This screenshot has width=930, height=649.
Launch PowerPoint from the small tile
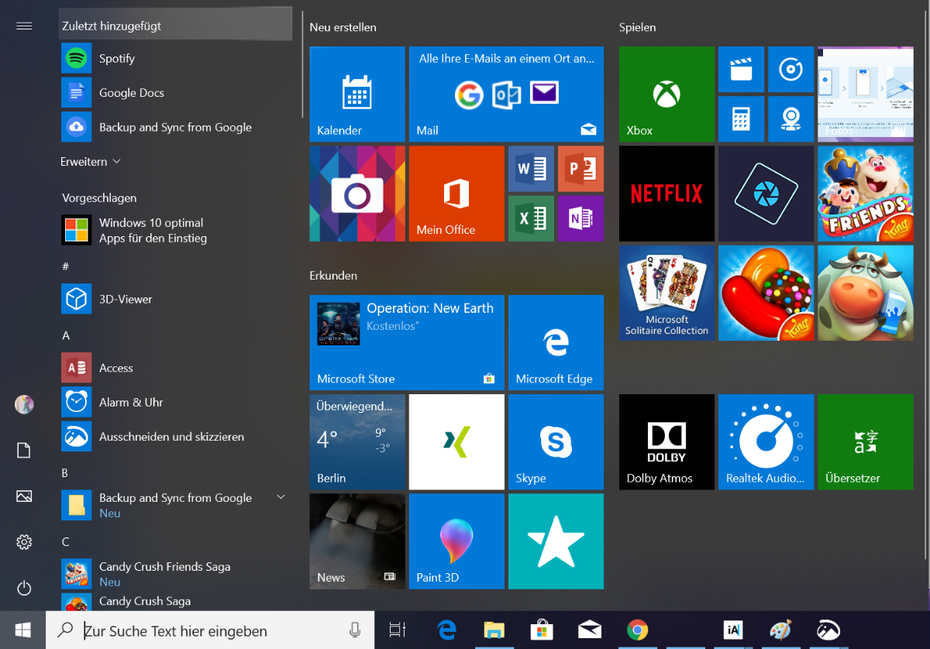point(581,168)
